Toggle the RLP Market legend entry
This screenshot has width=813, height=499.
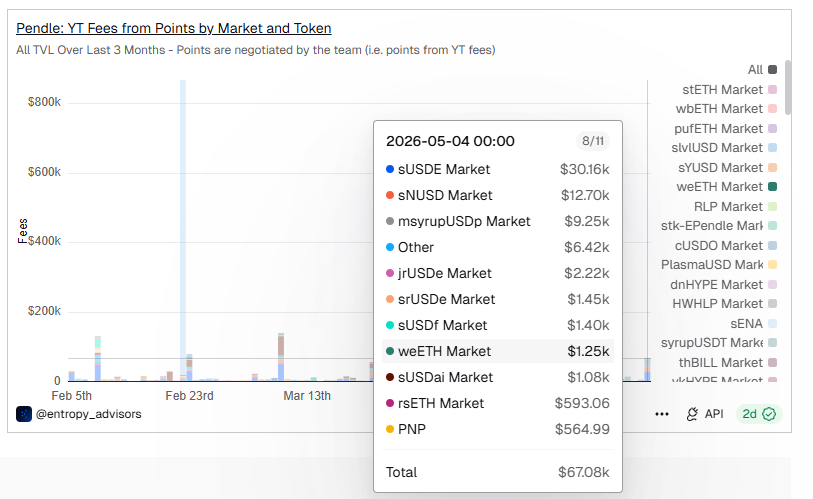tap(735, 206)
